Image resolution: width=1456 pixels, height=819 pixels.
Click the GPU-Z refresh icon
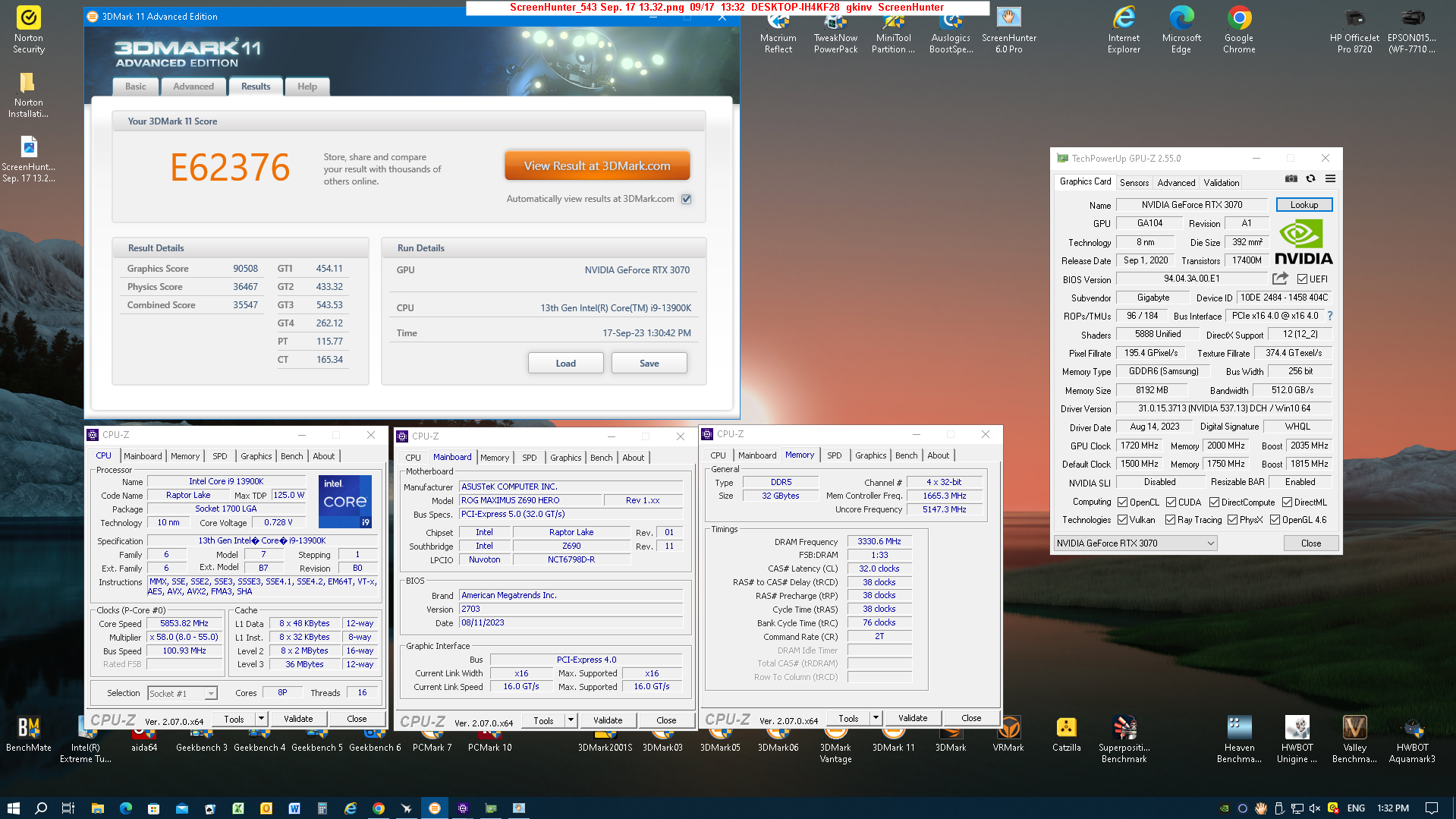click(1310, 179)
